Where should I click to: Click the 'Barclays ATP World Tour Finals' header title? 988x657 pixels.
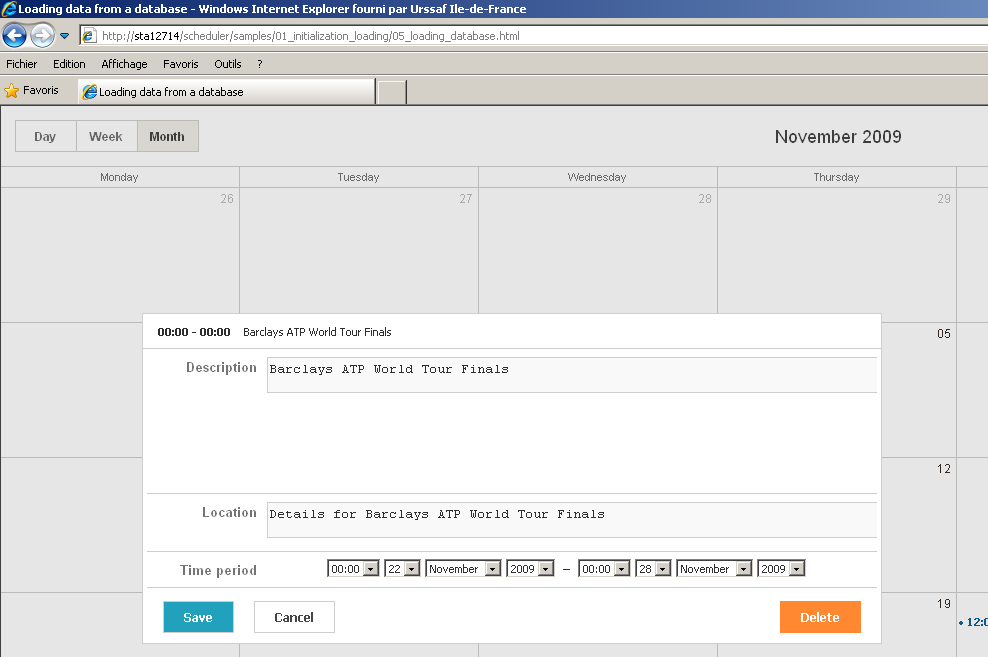[317, 332]
